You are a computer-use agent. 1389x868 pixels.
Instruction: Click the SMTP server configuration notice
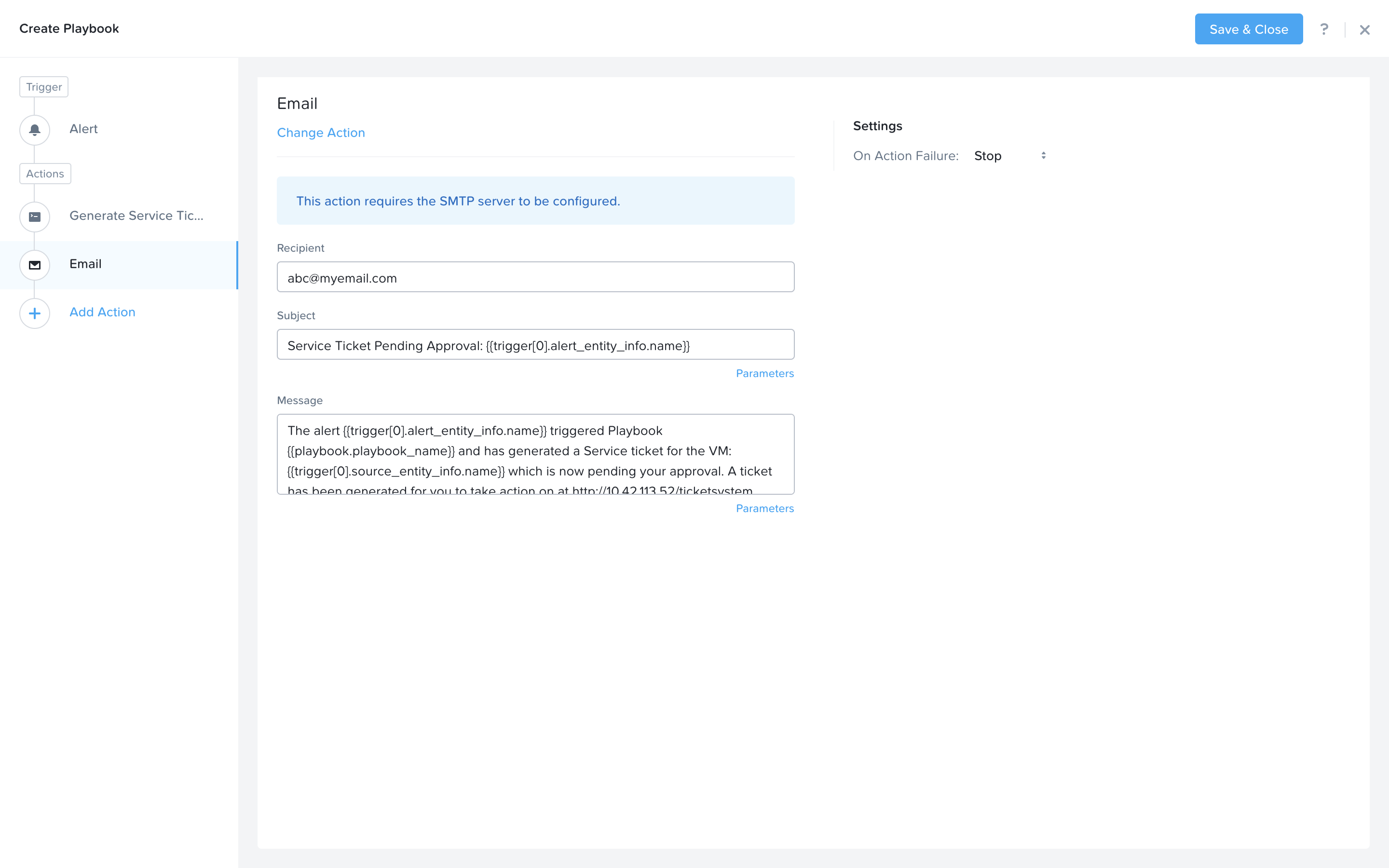click(535, 201)
